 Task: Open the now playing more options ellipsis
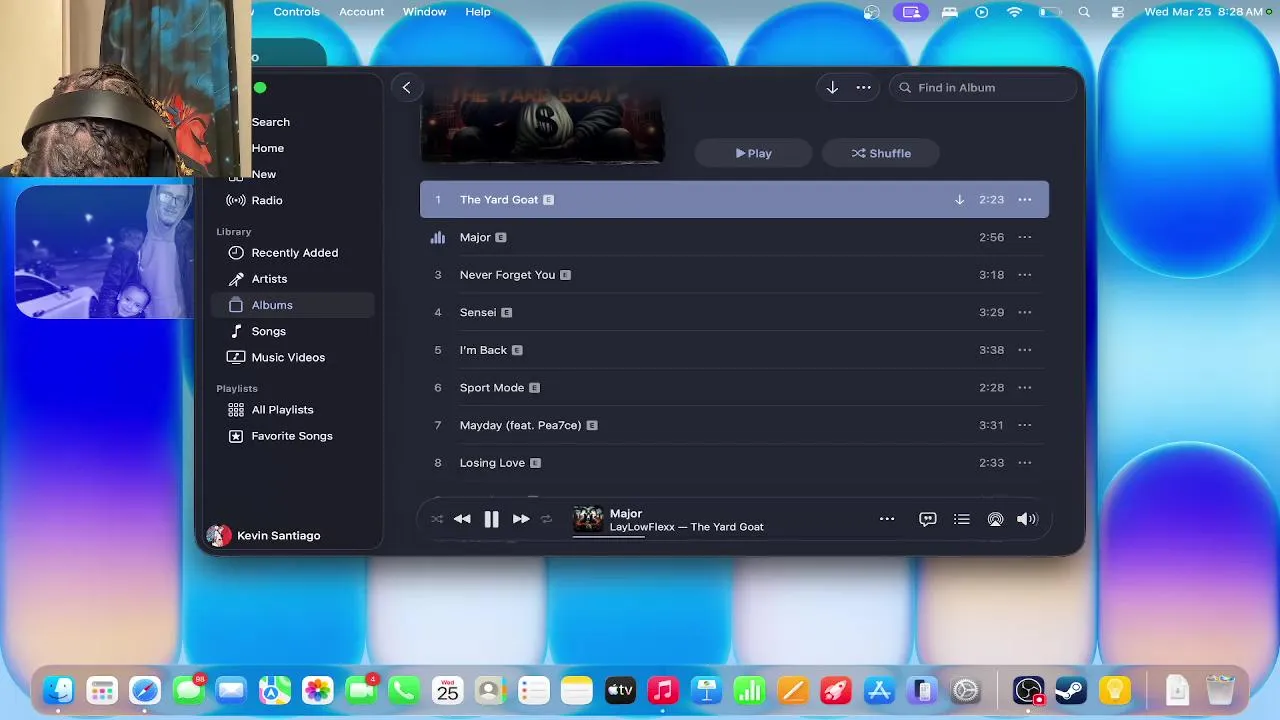(x=887, y=519)
